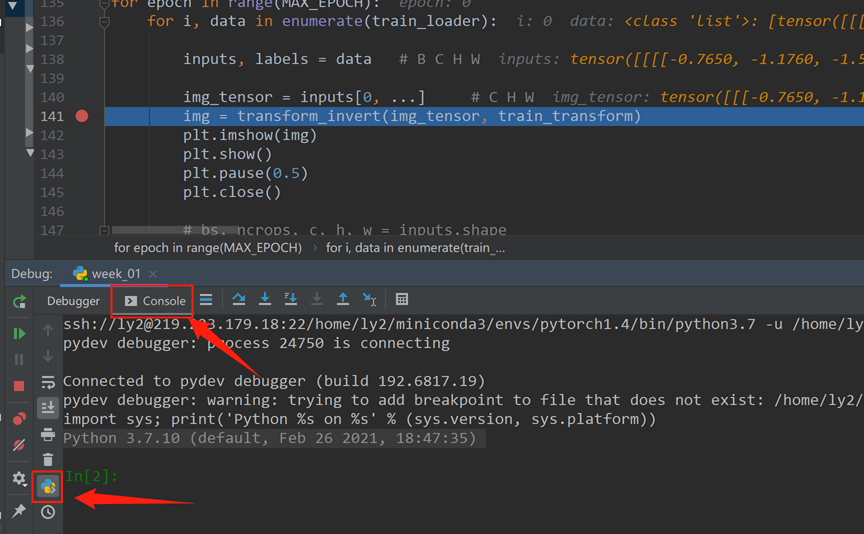Go to the 'for i, data in enumerate' breadcrumb
The height and width of the screenshot is (534, 864).
pos(415,248)
